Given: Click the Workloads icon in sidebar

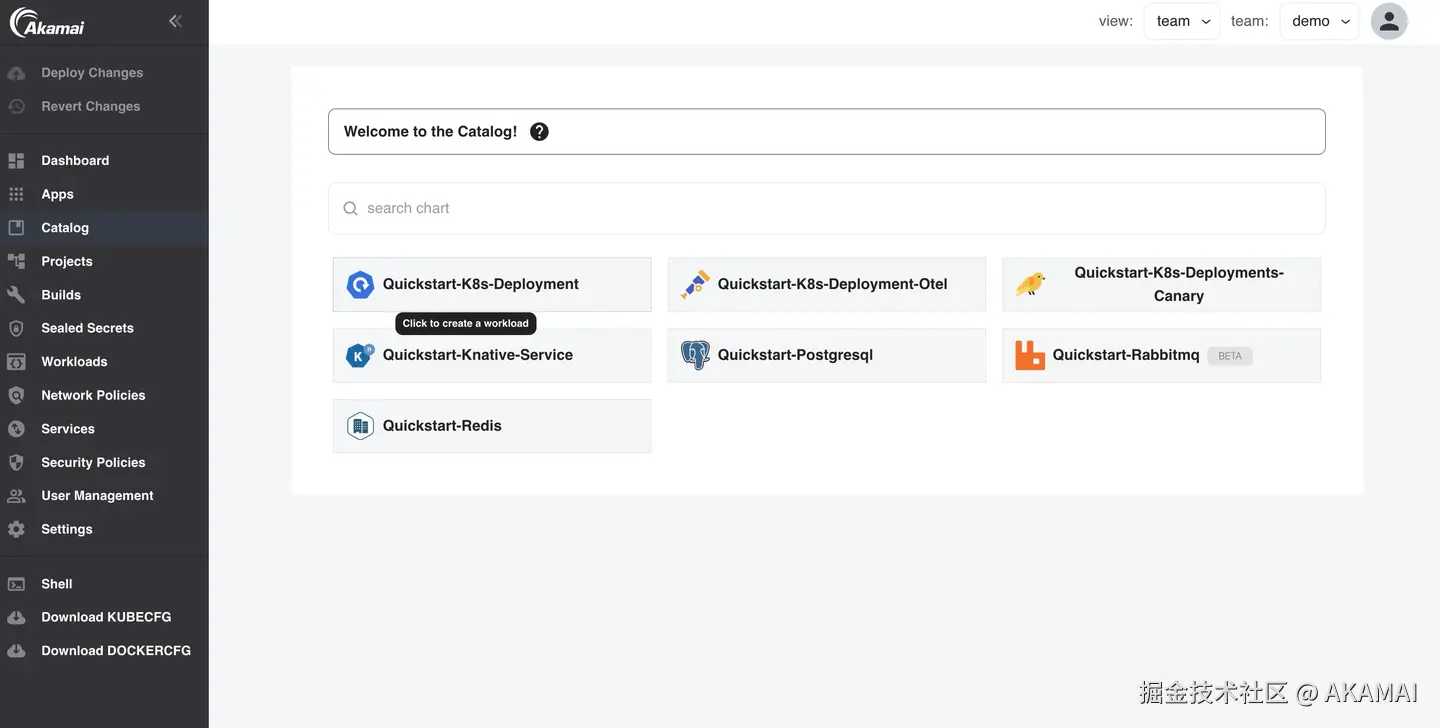Looking at the screenshot, I should point(16,362).
